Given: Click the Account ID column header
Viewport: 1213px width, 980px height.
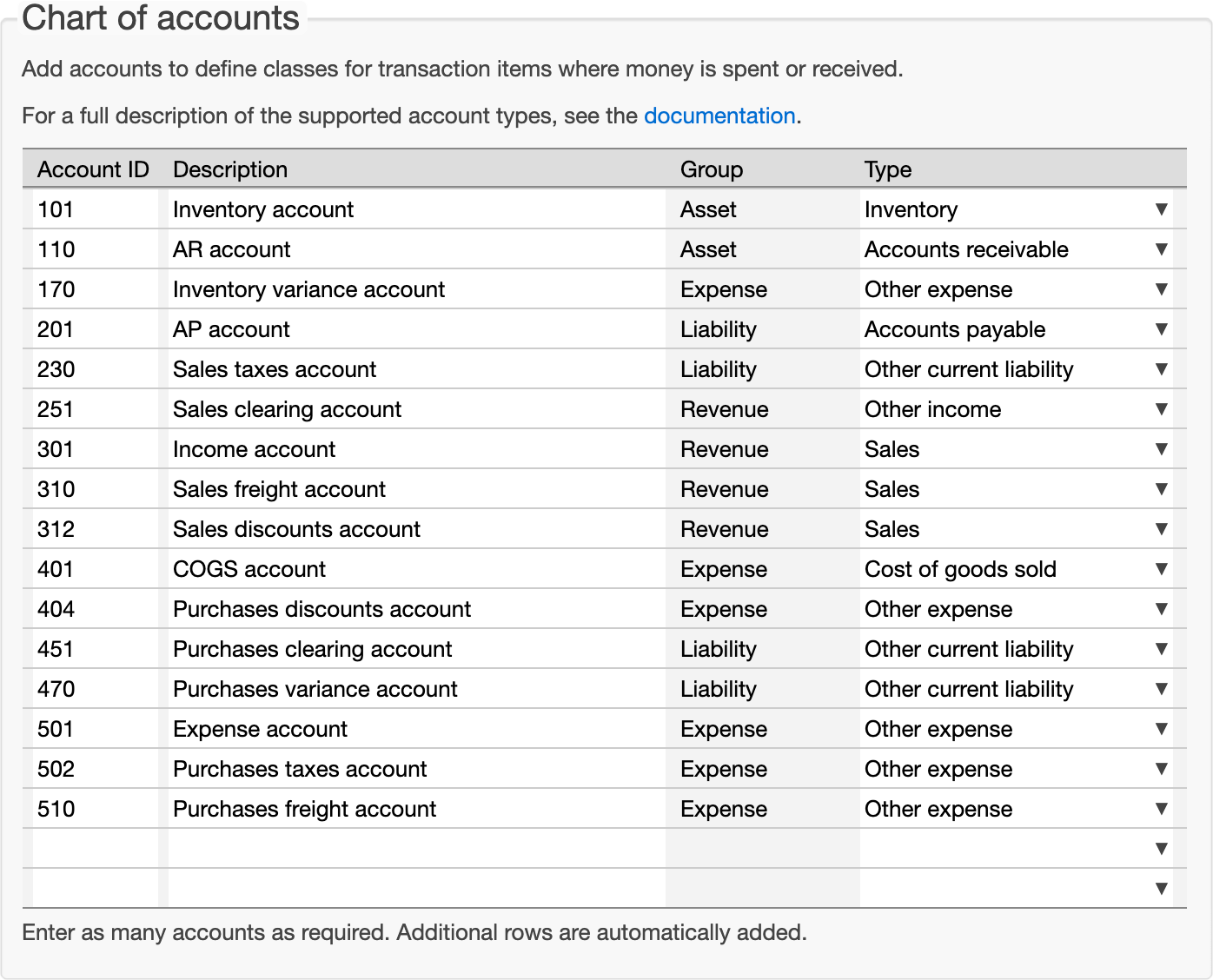Looking at the screenshot, I should (93, 169).
